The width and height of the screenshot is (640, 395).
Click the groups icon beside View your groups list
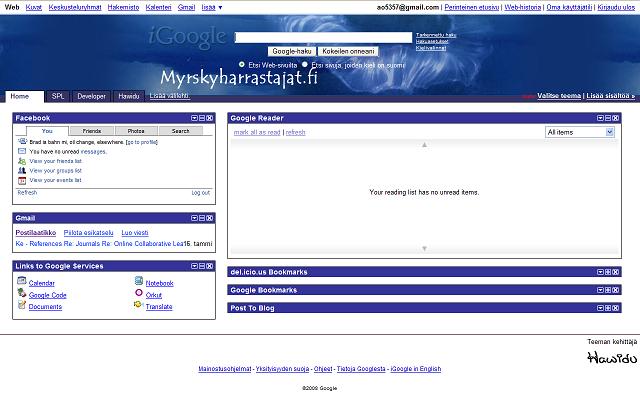point(22,170)
